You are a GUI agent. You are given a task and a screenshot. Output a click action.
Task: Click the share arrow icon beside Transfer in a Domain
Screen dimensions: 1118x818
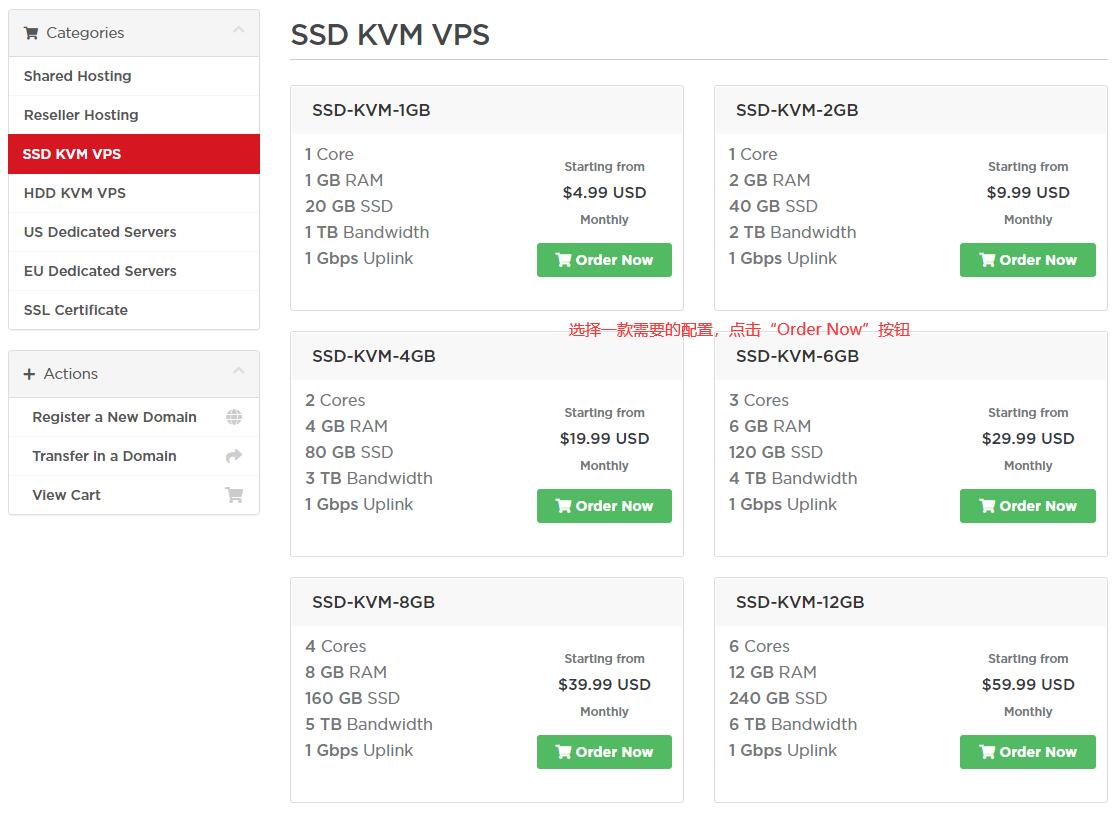pos(234,456)
